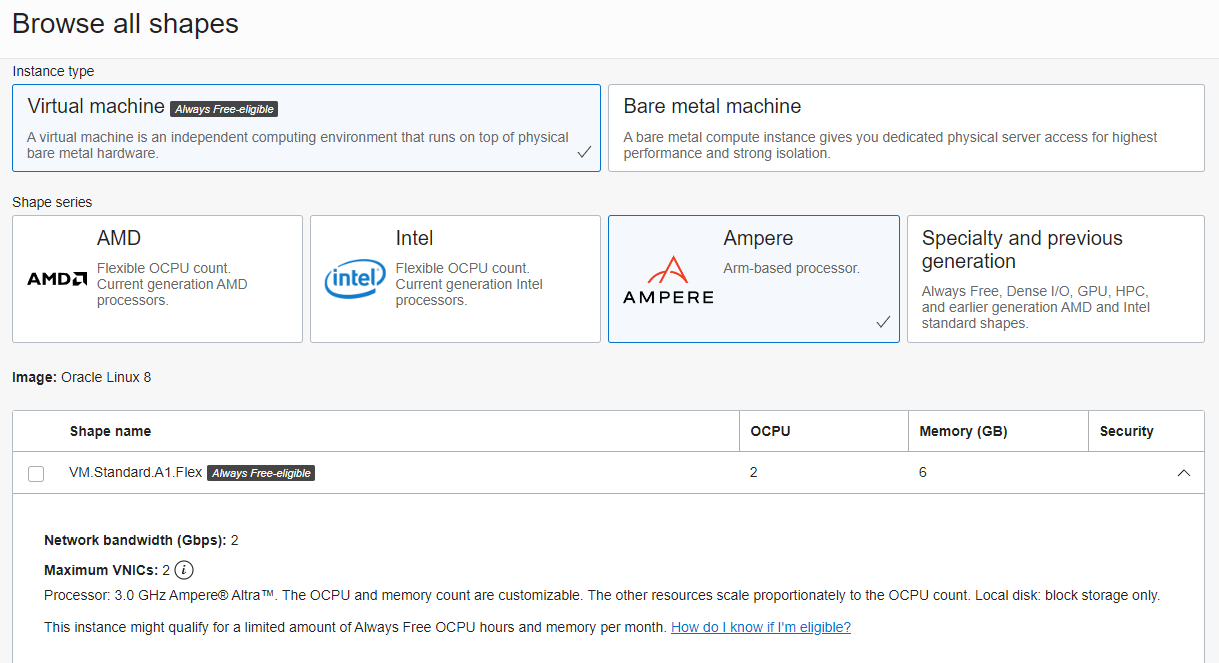The width and height of the screenshot is (1219, 663).
Task: Click the Intel logo icon
Action: pyautogui.click(x=355, y=279)
